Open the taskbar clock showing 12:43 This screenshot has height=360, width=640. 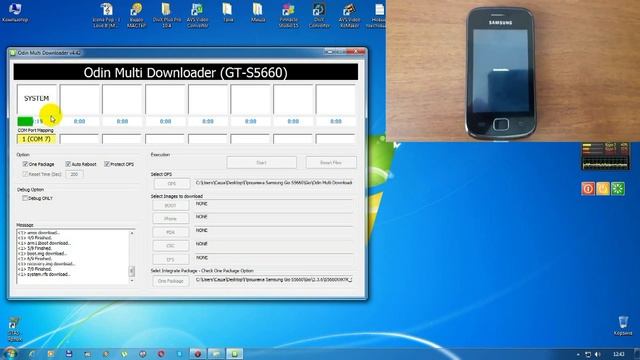coord(618,354)
